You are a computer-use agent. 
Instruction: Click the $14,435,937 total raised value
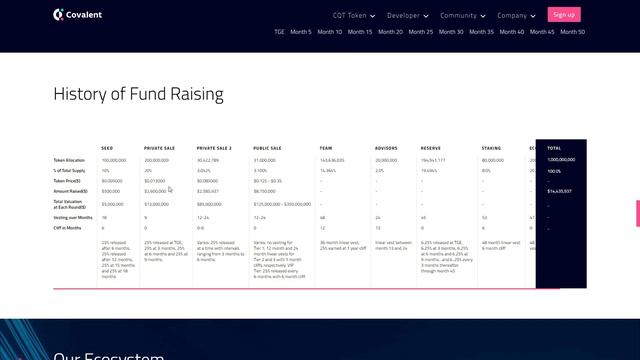click(x=559, y=191)
